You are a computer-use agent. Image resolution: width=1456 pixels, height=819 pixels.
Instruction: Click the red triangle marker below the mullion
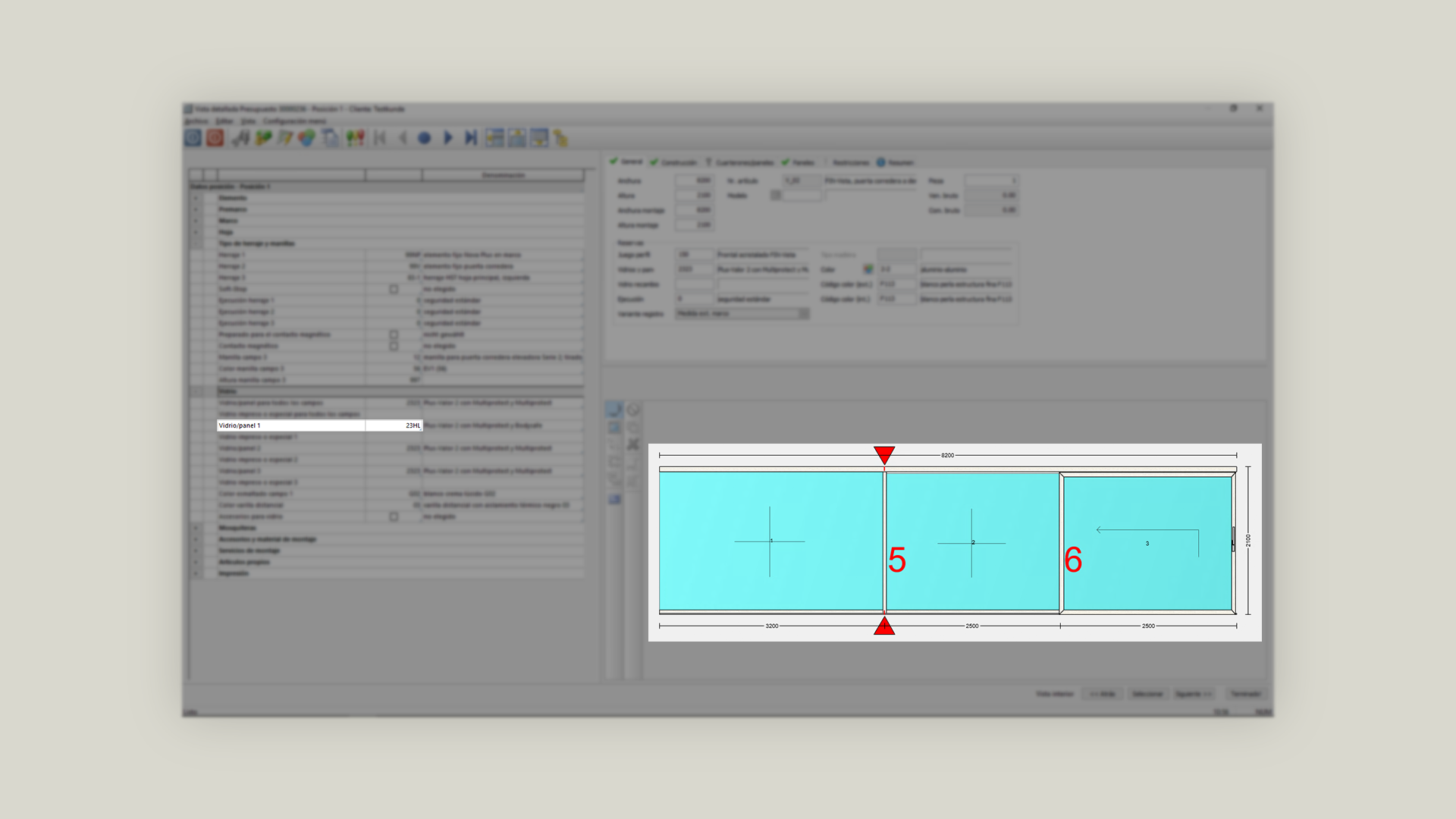tap(884, 626)
